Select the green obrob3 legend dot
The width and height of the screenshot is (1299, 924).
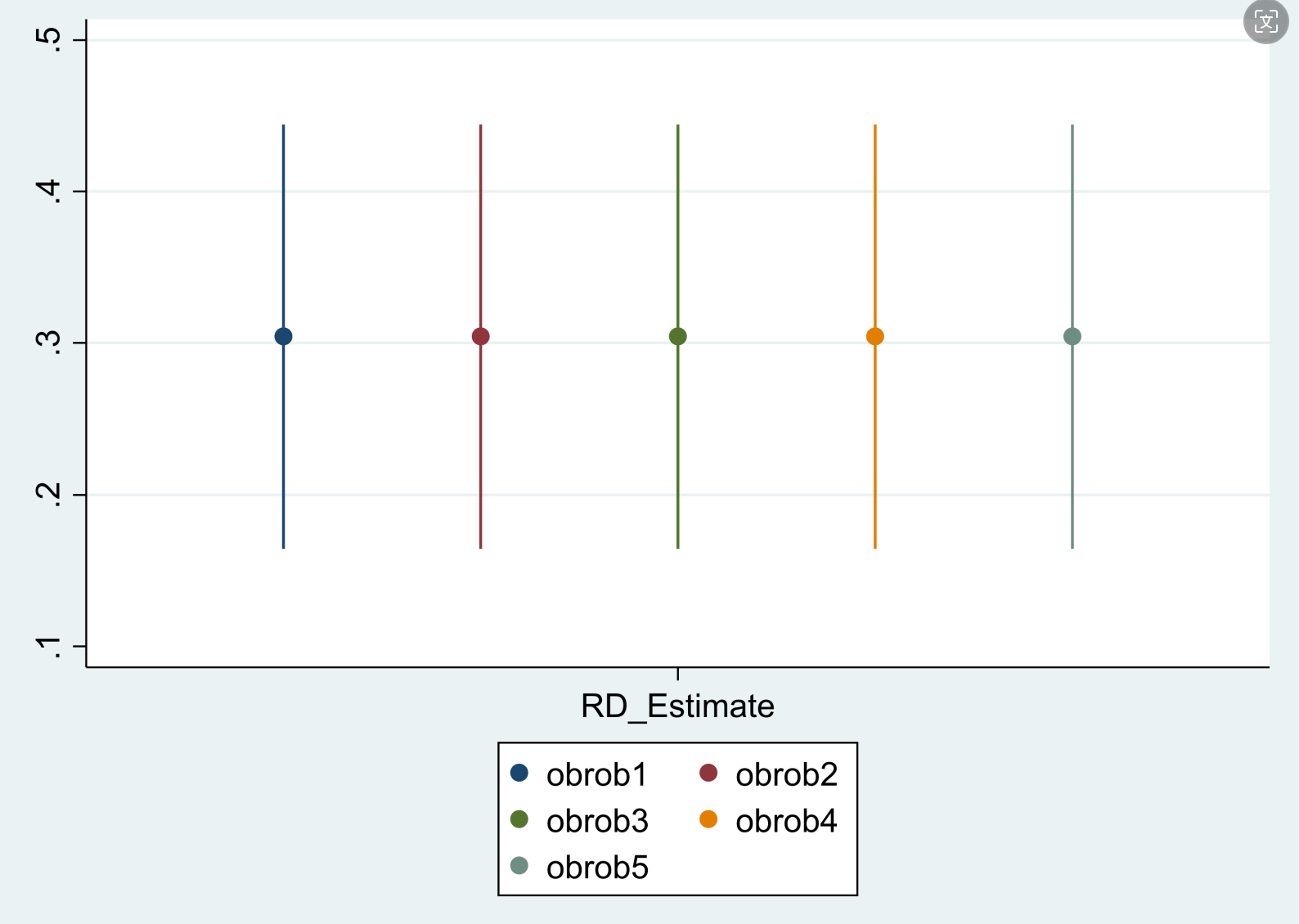click(x=519, y=819)
